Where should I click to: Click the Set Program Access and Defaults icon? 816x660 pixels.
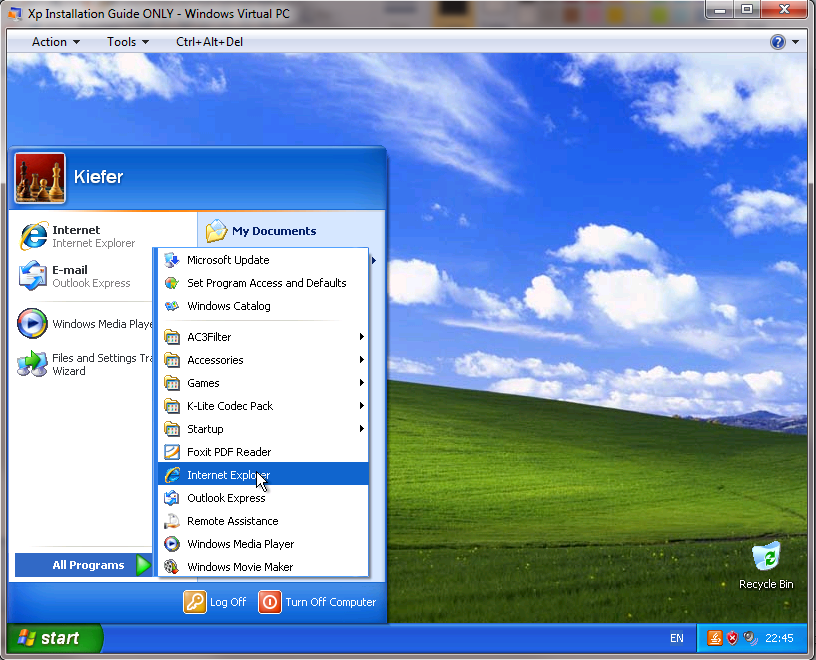(x=172, y=283)
